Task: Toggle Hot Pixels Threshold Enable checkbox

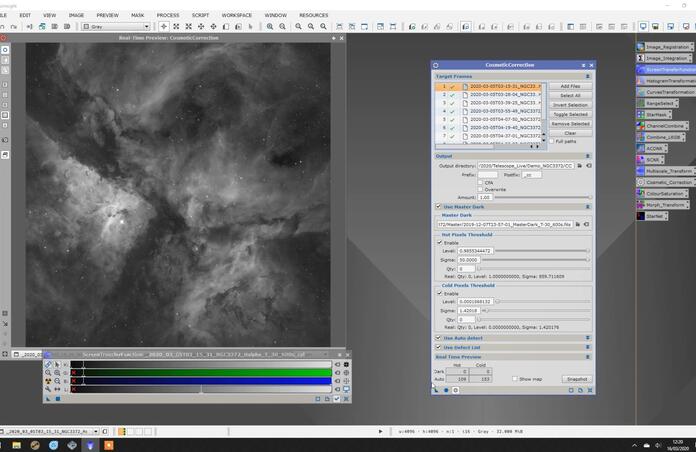Action: pyautogui.click(x=440, y=242)
